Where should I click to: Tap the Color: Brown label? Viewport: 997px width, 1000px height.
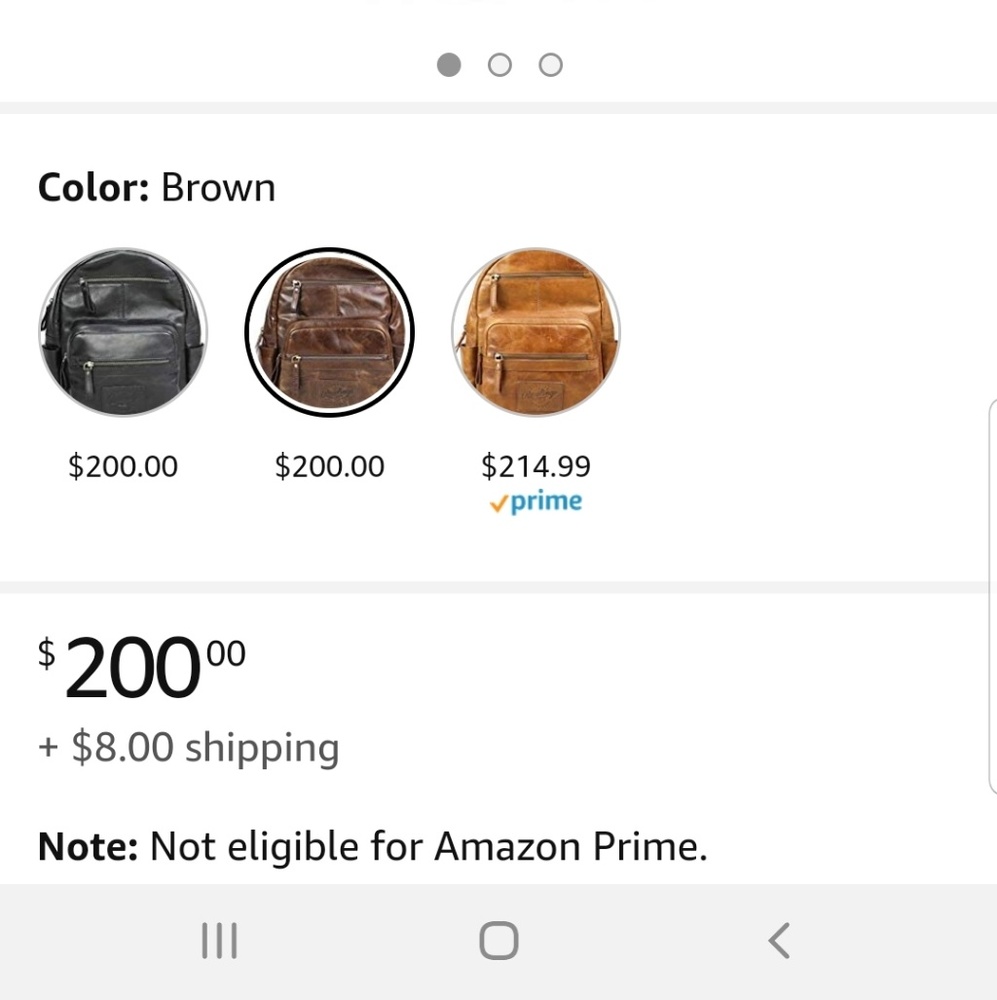[157, 188]
